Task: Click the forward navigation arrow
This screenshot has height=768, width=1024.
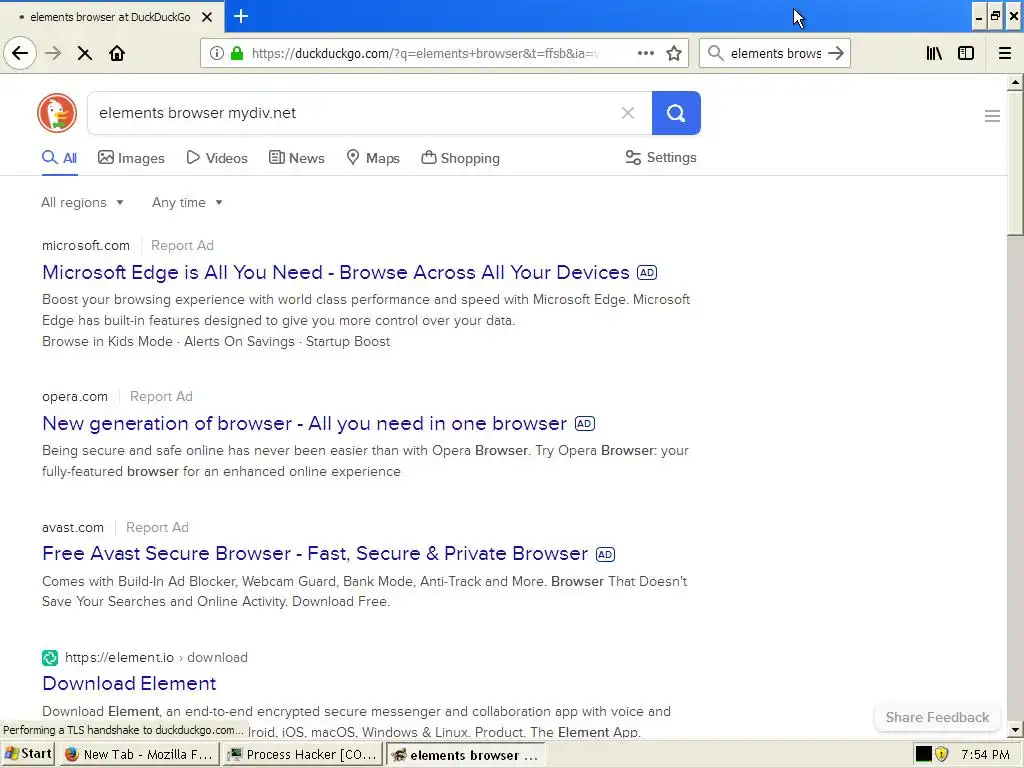Action: (x=53, y=53)
